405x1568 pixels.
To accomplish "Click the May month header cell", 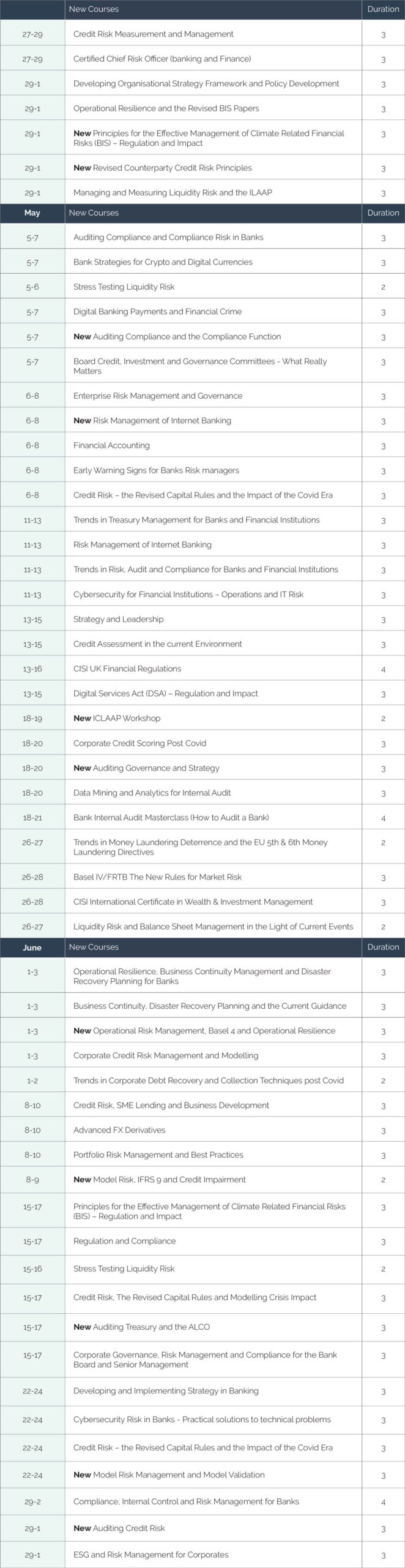I will point(32,213).
